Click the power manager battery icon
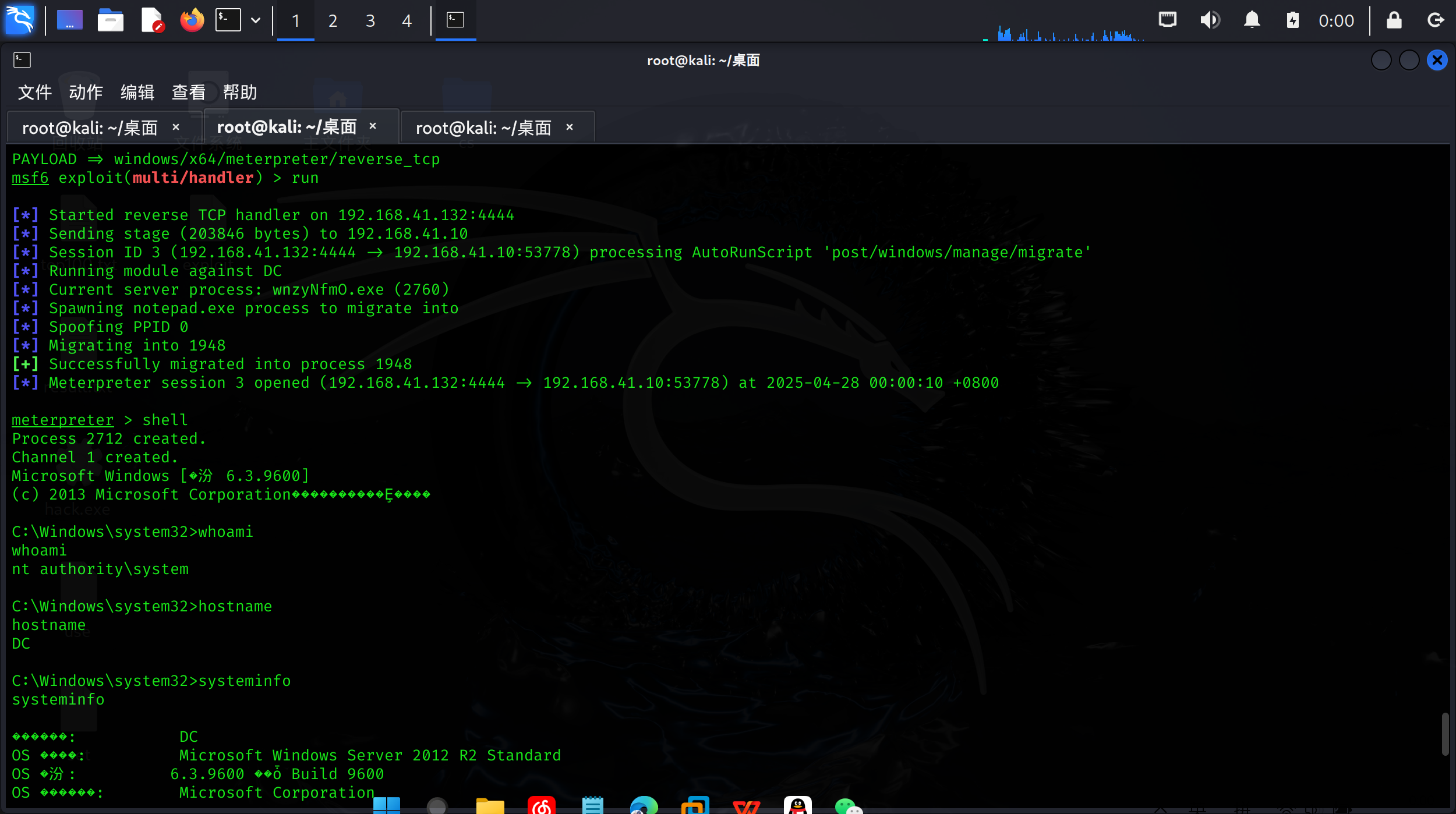Screen dimensions: 1456x814 coord(1292,20)
